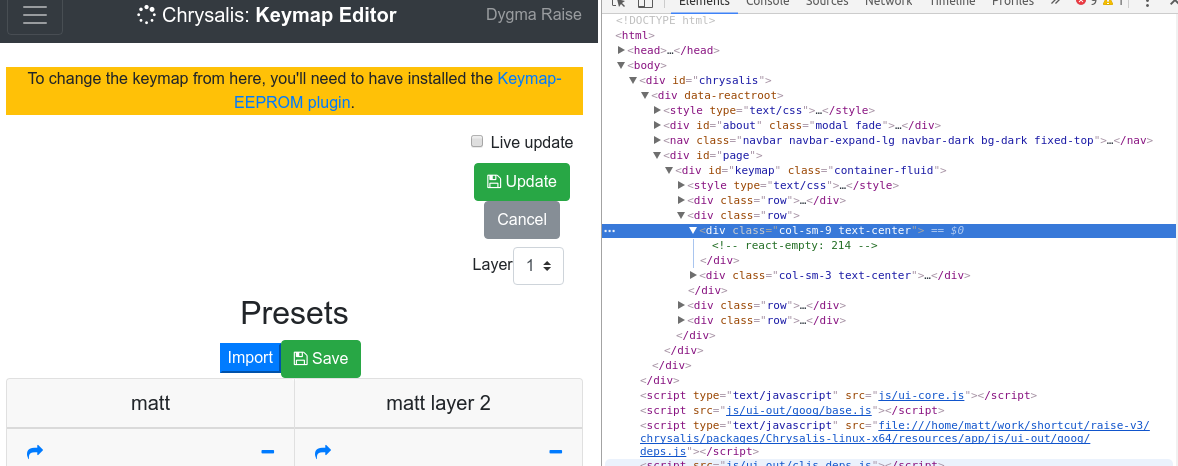This screenshot has height=466, width=1178.
Task: Select the matt layer 2 preset header
Action: (438, 404)
